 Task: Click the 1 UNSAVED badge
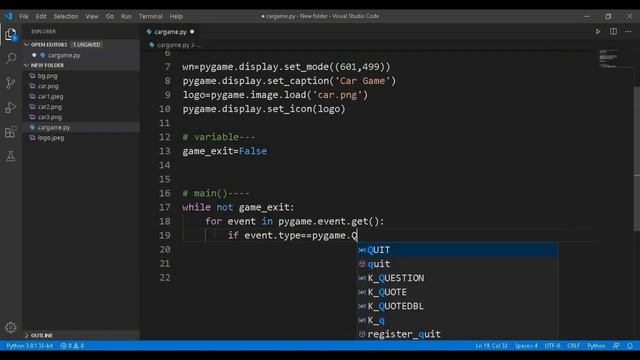(86, 44)
